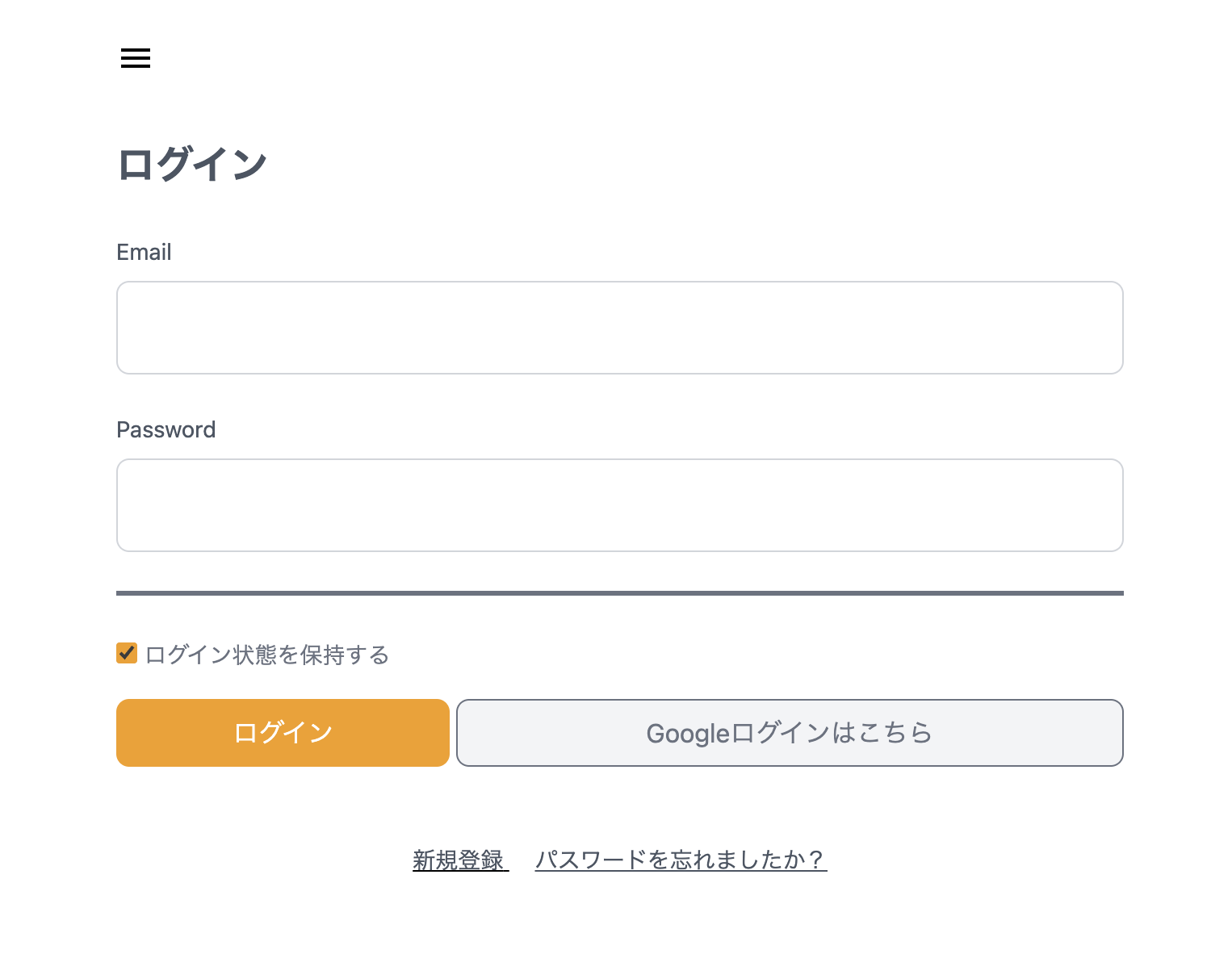Click inside the Password text box

click(619, 505)
